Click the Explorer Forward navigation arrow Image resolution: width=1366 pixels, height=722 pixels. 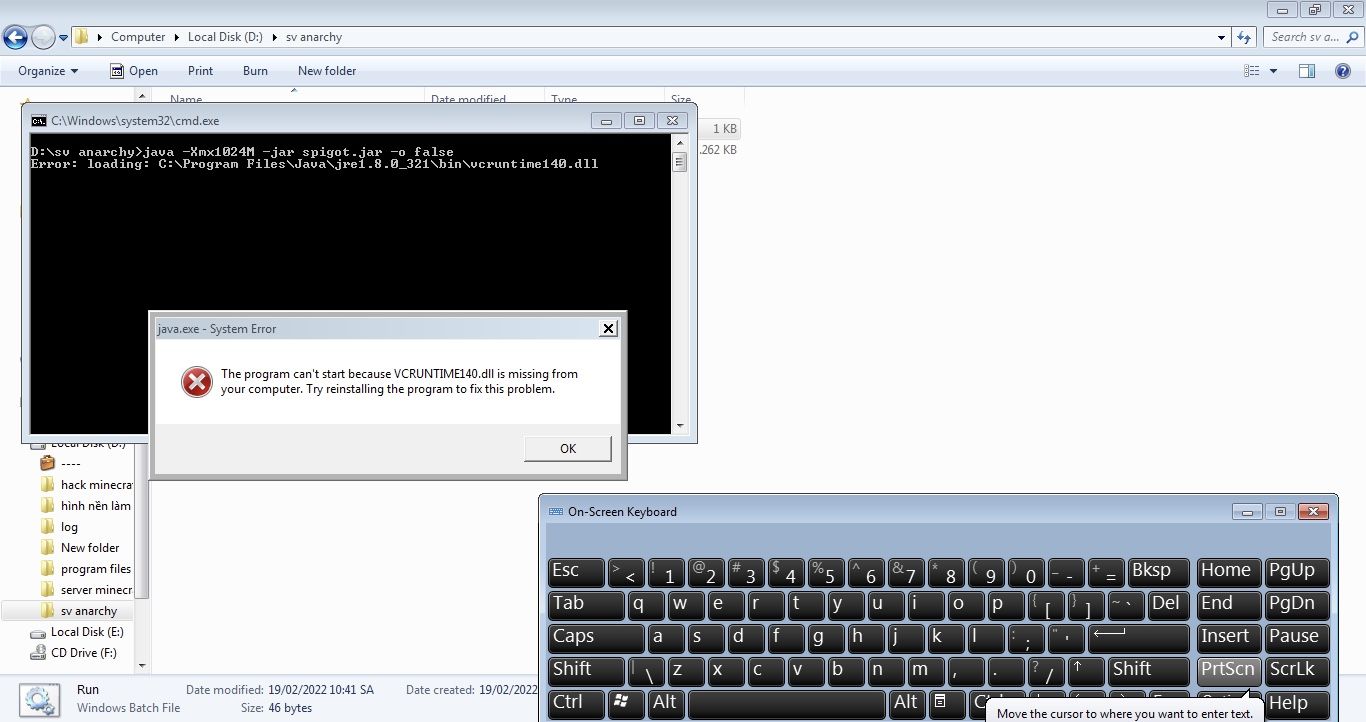pyautogui.click(x=43, y=38)
